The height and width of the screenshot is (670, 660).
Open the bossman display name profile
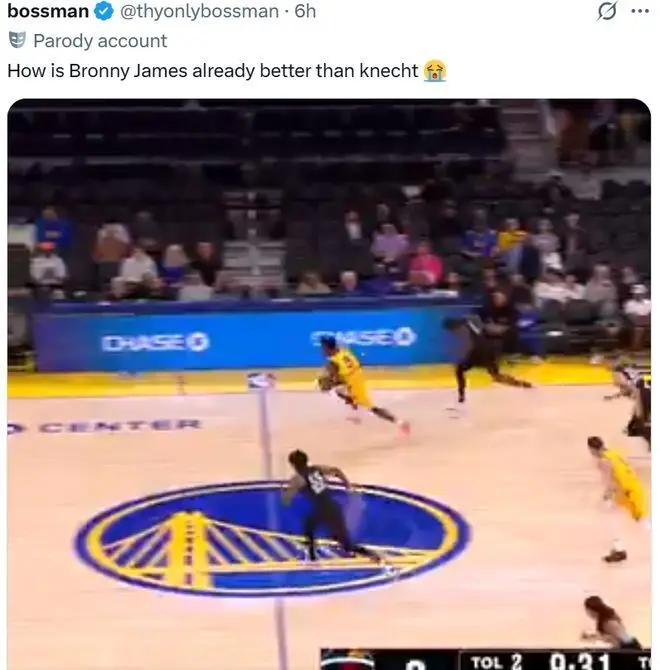point(48,12)
